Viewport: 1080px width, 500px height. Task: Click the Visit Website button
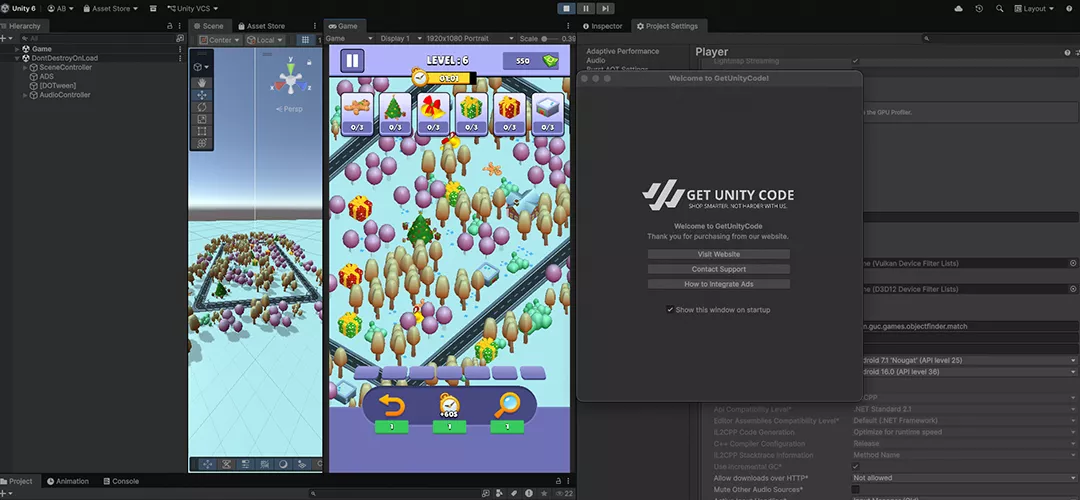pyautogui.click(x=718, y=254)
